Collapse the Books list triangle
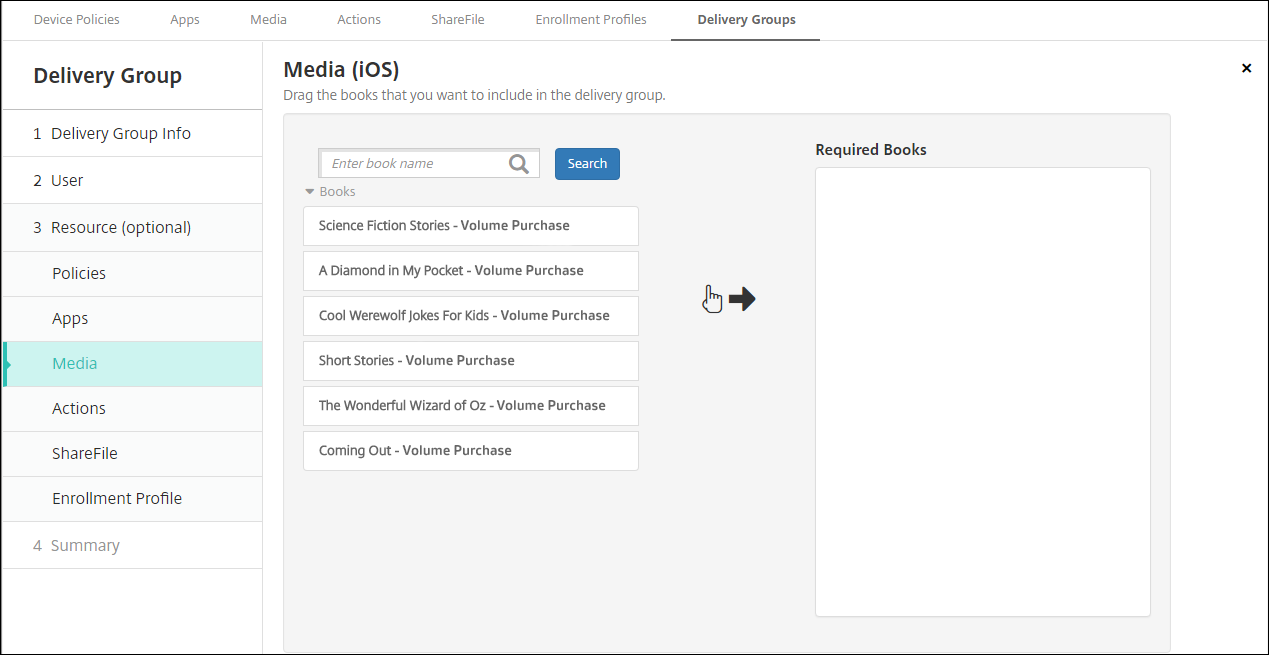The height and width of the screenshot is (655, 1269). click(310, 192)
